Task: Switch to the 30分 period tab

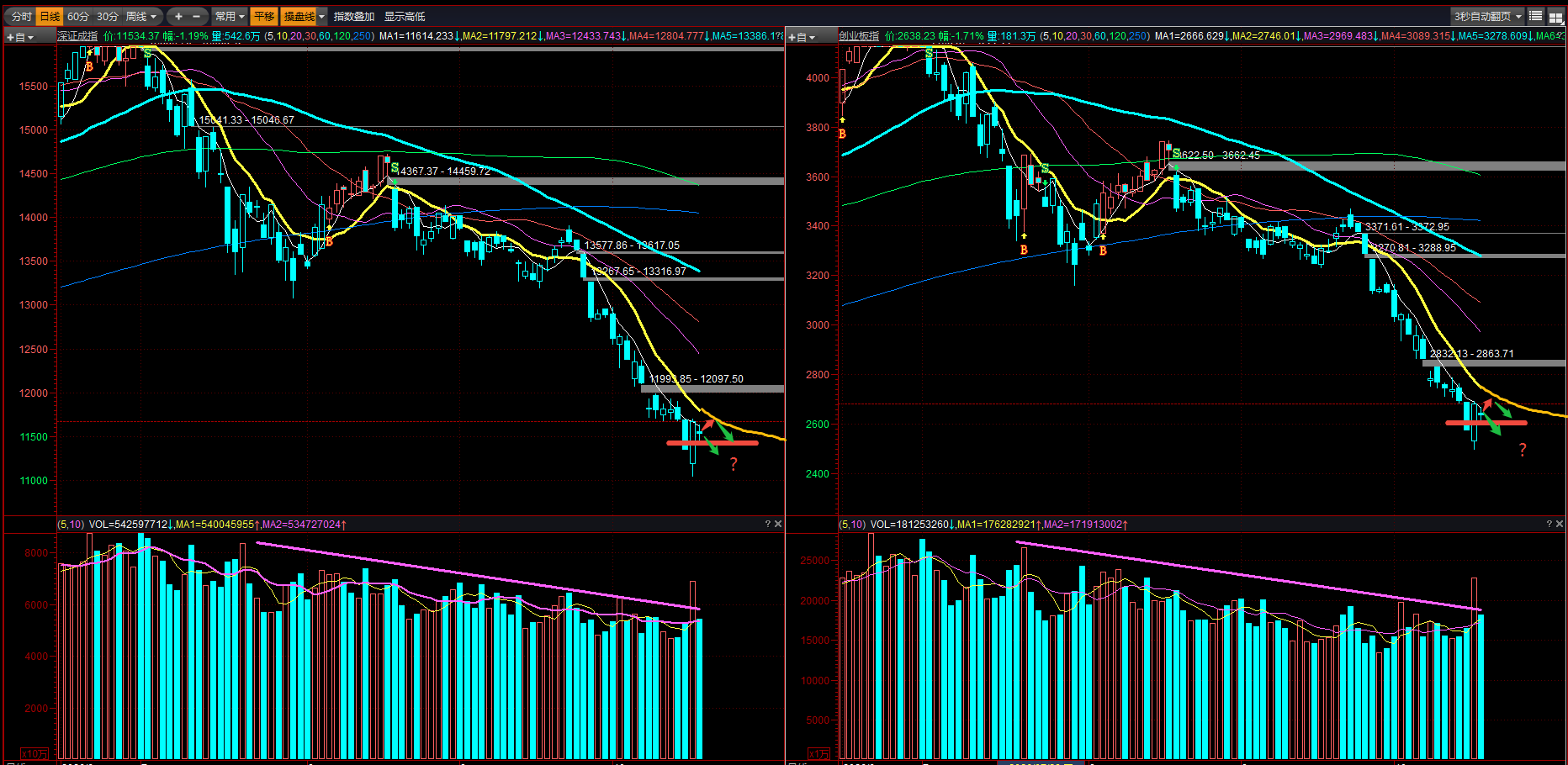Action: (108, 16)
